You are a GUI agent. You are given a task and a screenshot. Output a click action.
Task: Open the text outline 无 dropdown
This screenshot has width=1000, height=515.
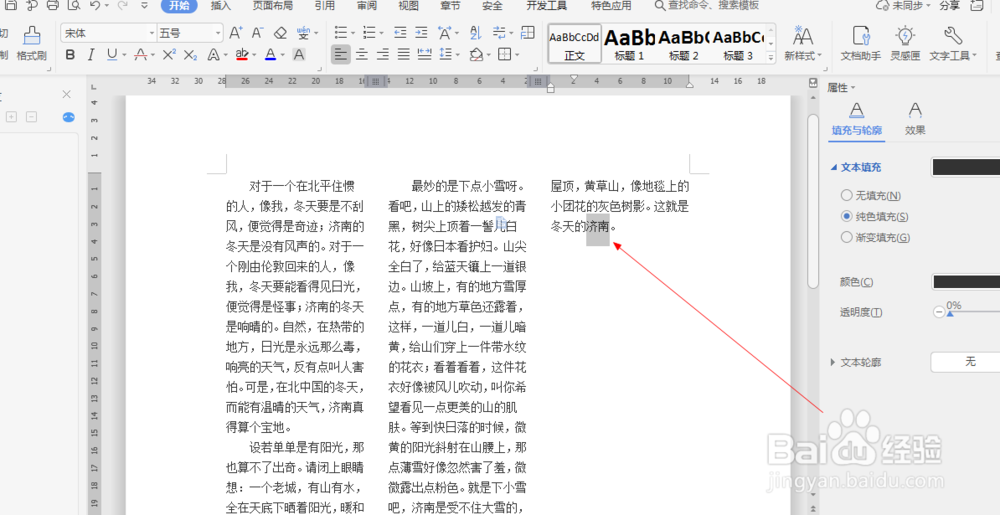(965, 362)
